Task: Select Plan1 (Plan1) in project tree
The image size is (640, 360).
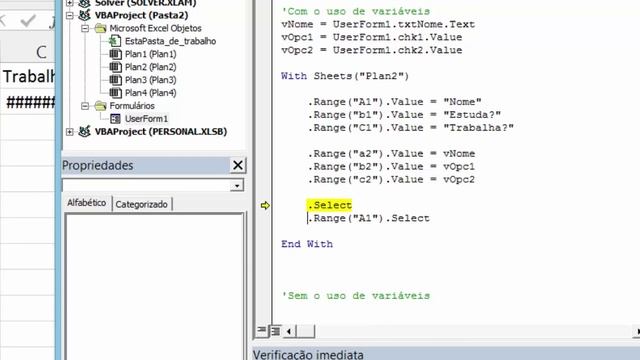Action: (151, 54)
